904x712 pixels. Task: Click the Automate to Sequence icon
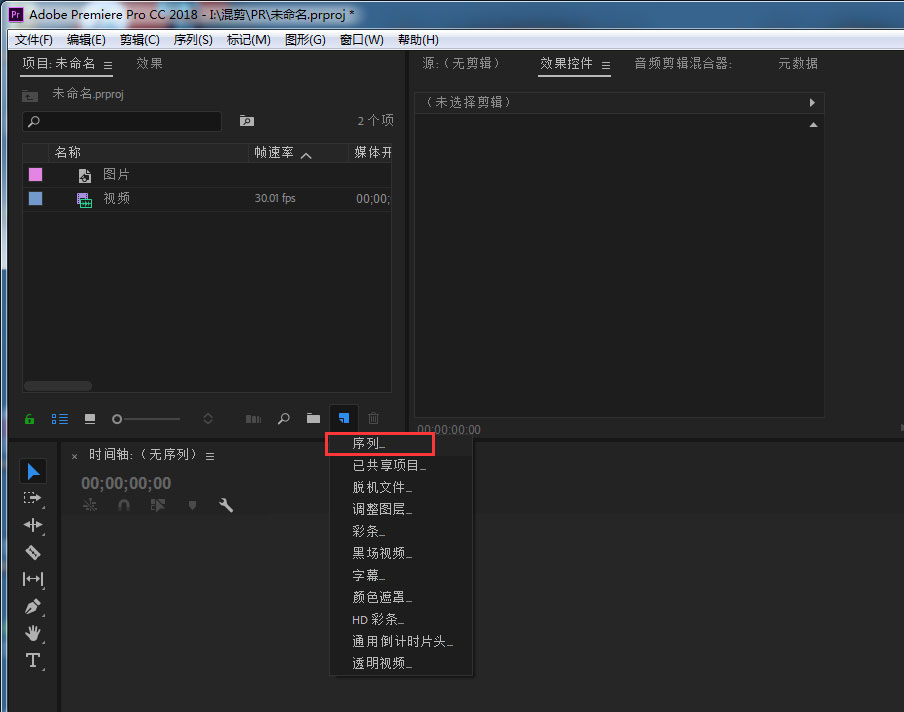click(x=254, y=419)
